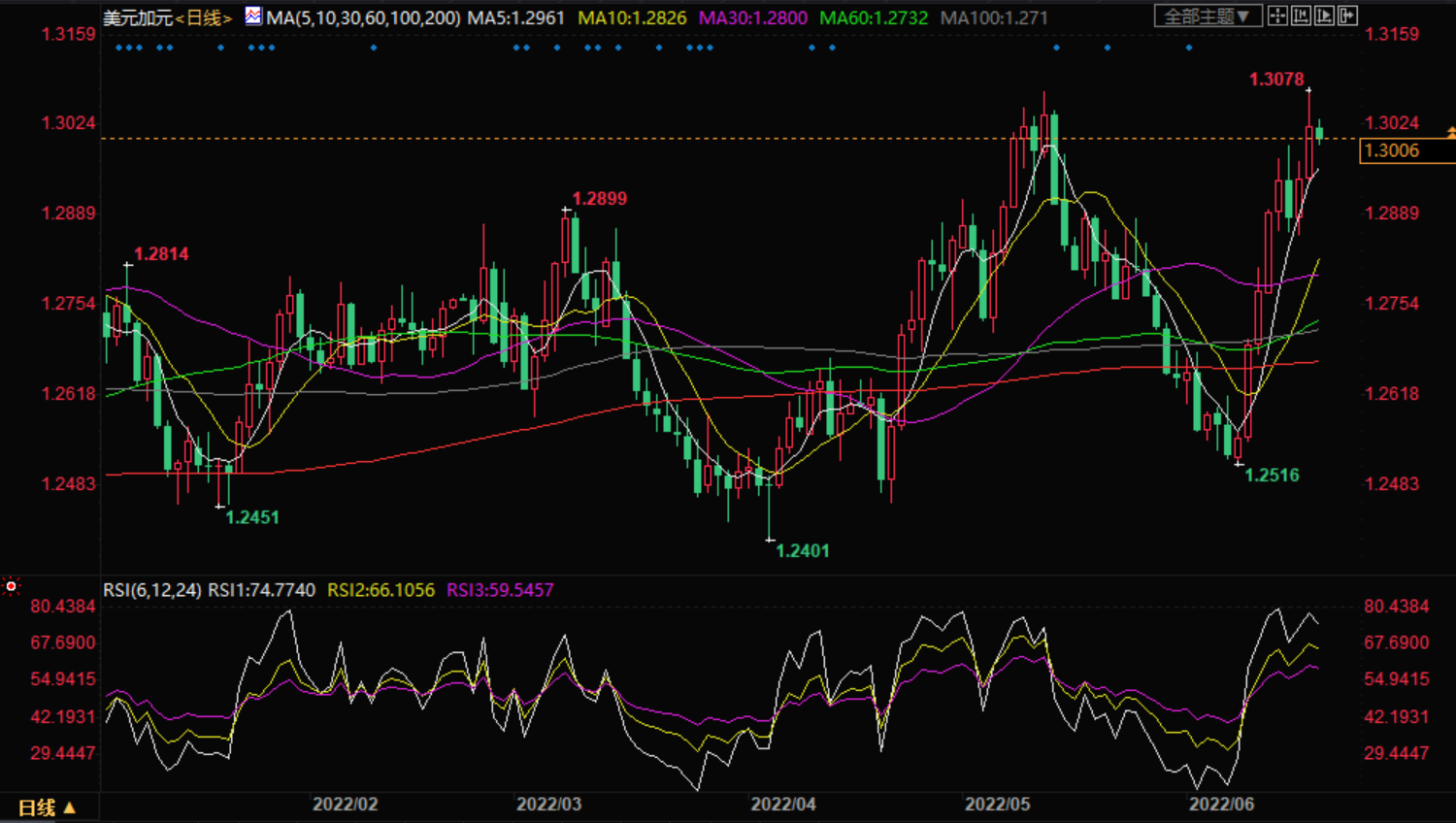Viewport: 1456px width, 823px height.
Task: Select the MA60:1.2732 green legend
Action: click(873, 18)
